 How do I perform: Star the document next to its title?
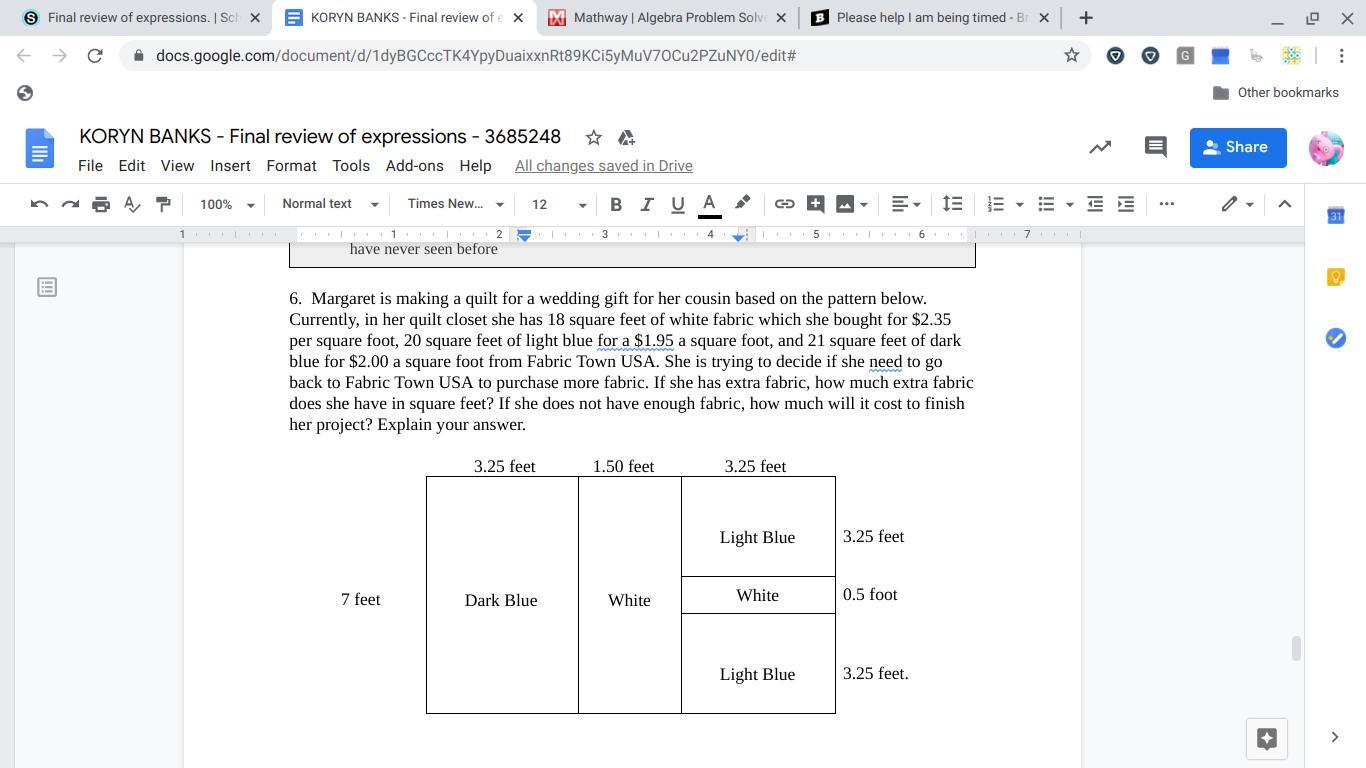[593, 137]
